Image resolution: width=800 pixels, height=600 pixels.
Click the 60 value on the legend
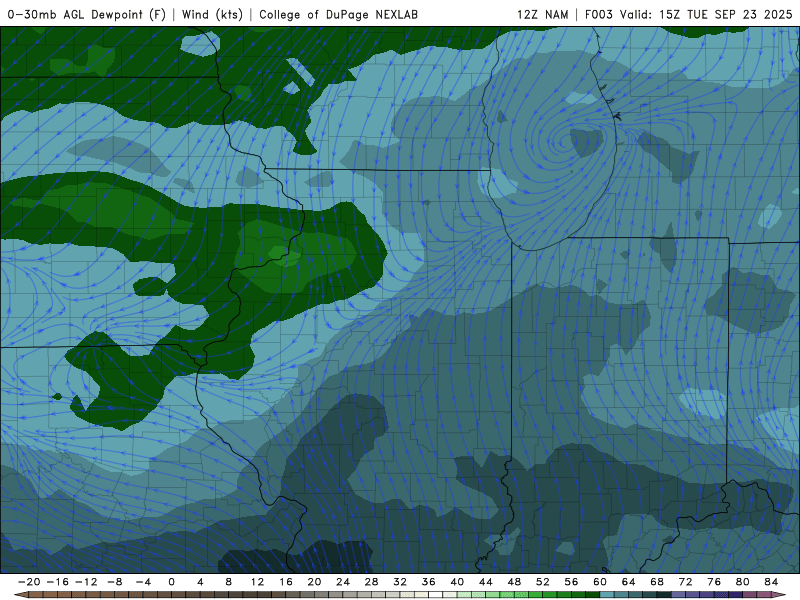[600, 582]
